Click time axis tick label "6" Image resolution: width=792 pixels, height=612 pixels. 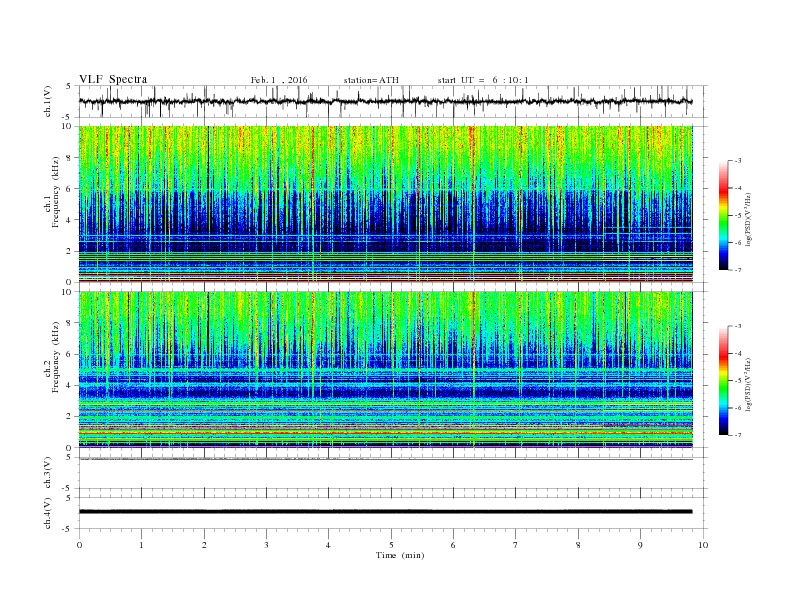[x=453, y=545]
